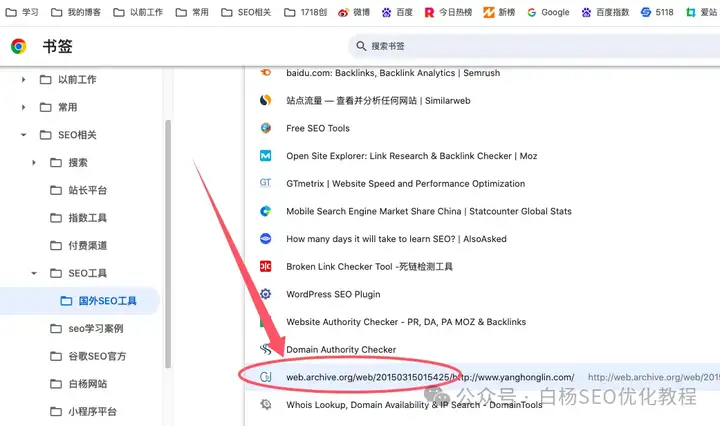The height and width of the screenshot is (426, 720).
Task: Click the Broken Link Checker red icon
Action: [265, 266]
